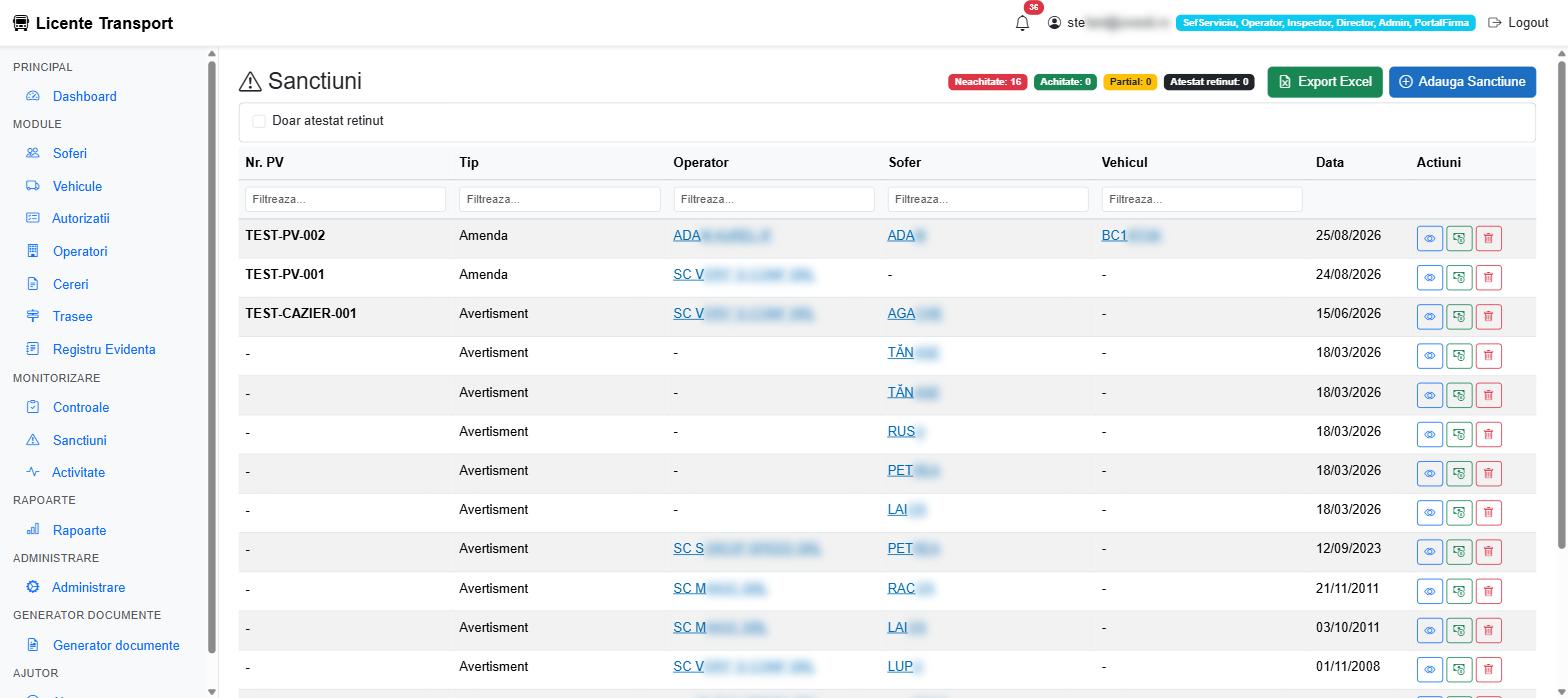Open the BC1 vehicle link

[1131, 236]
